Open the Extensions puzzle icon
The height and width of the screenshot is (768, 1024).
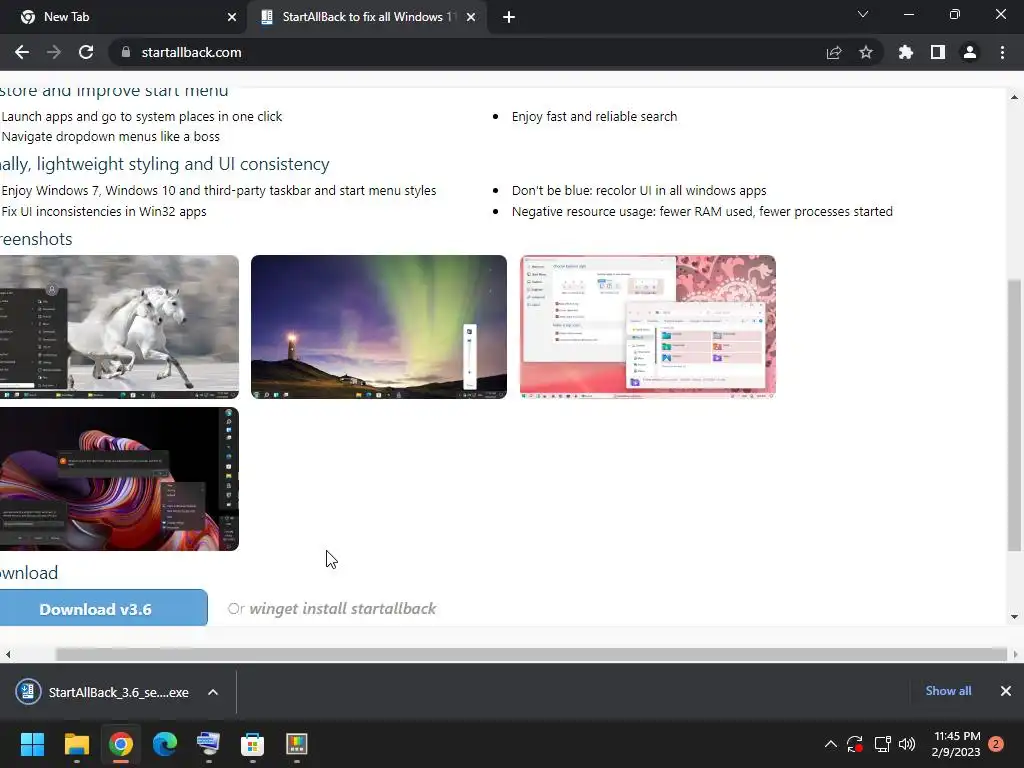click(906, 52)
